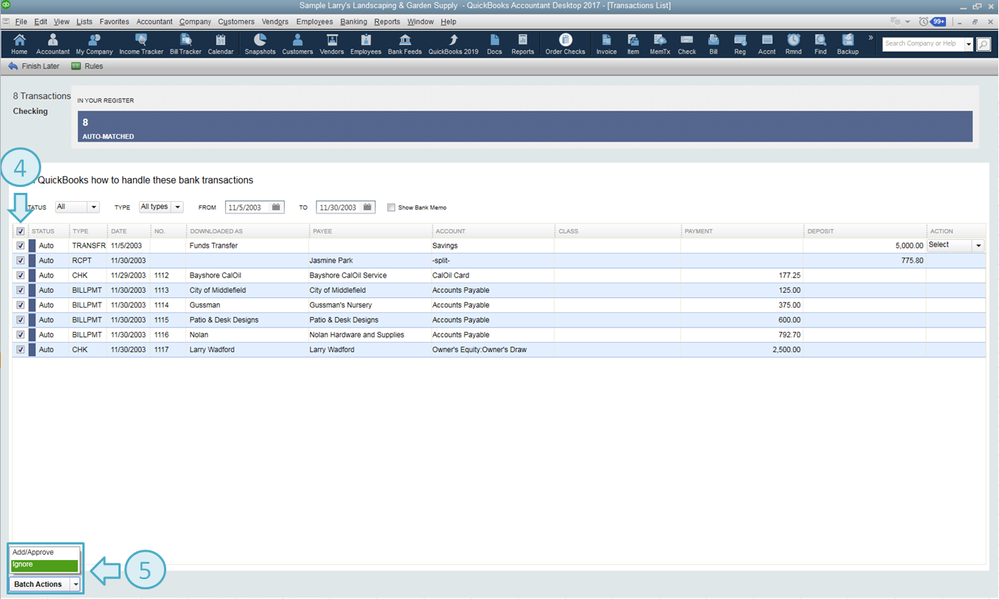Viewport: 999px width, 599px height.
Task: Open the File menu
Action: coord(21,22)
